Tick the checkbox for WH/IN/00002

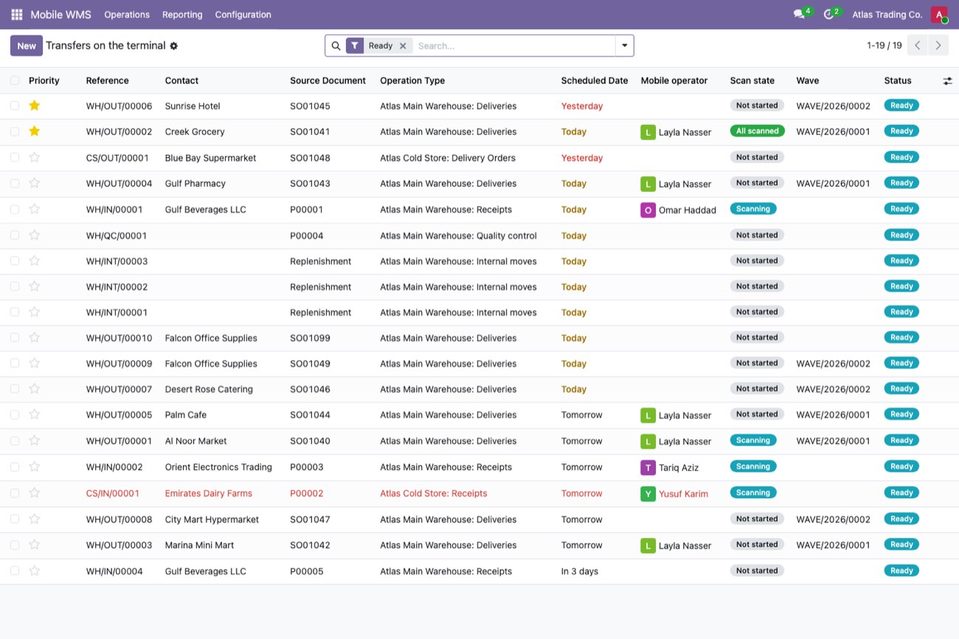(15, 467)
